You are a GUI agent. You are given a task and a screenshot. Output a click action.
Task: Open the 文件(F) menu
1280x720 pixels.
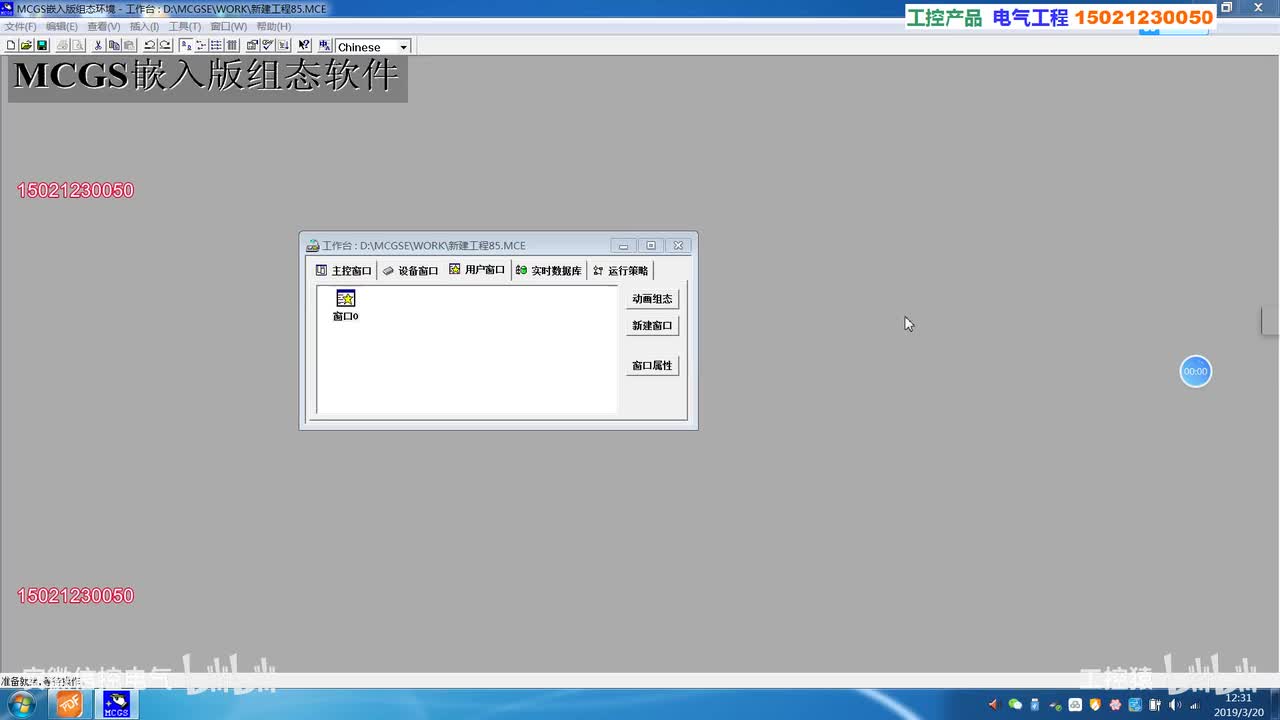pos(21,26)
